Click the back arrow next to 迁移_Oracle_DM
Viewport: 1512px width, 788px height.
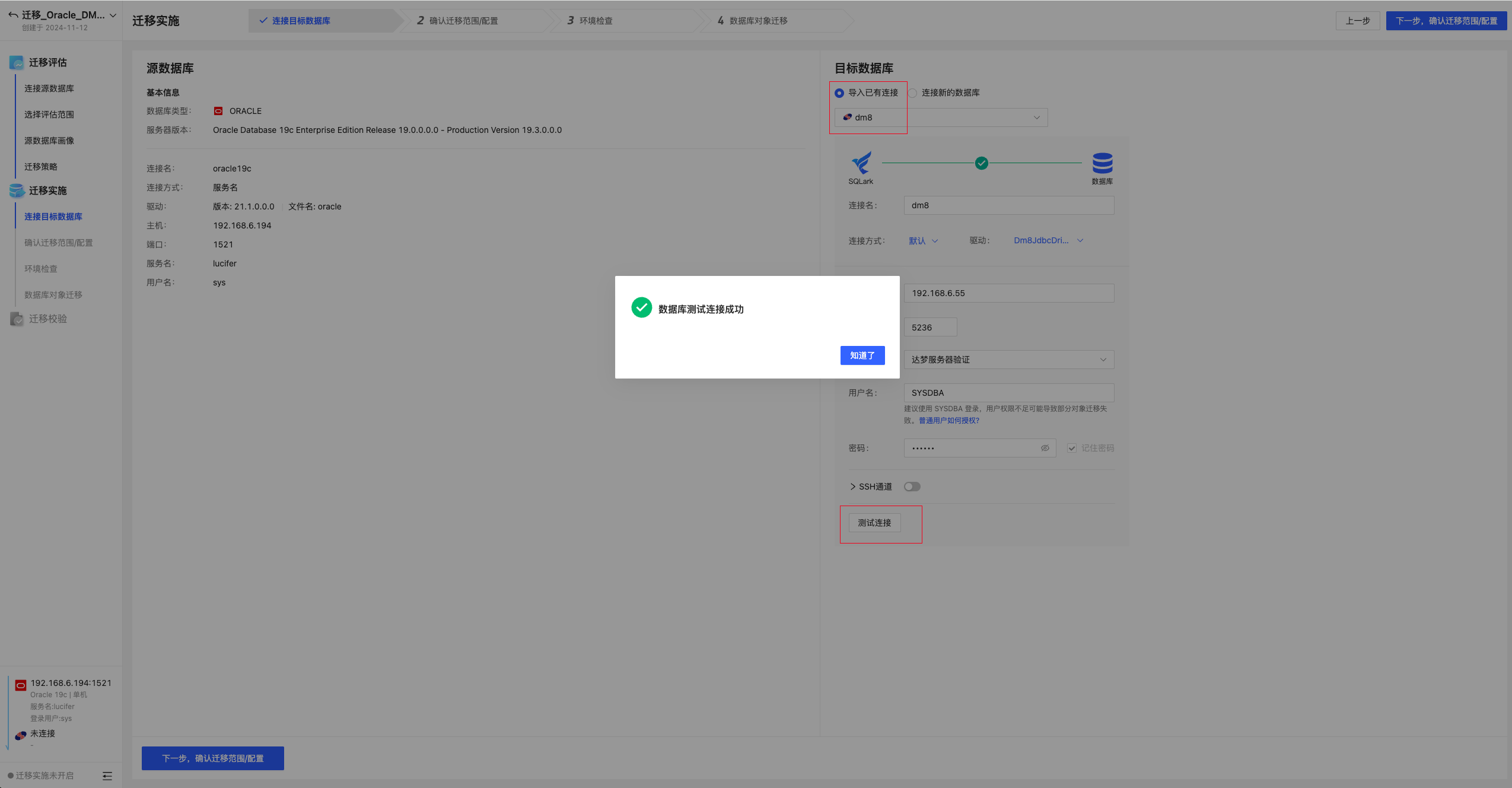pyautogui.click(x=12, y=14)
